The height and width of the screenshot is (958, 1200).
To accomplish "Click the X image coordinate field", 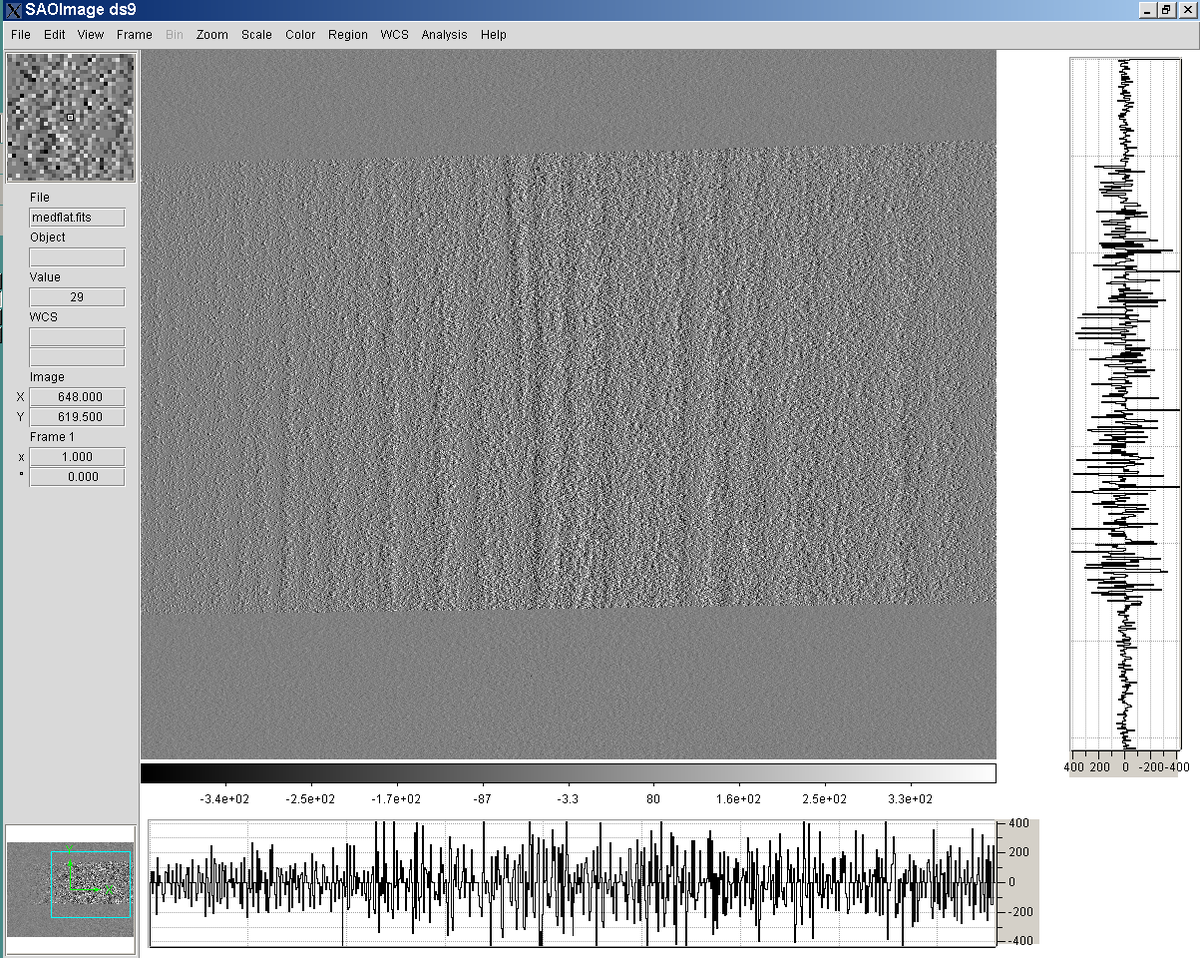I will point(76,397).
